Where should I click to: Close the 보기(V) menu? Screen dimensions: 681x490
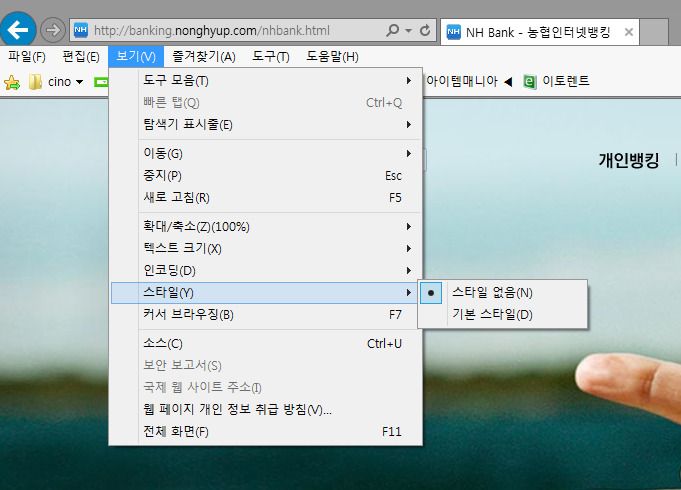pos(136,56)
